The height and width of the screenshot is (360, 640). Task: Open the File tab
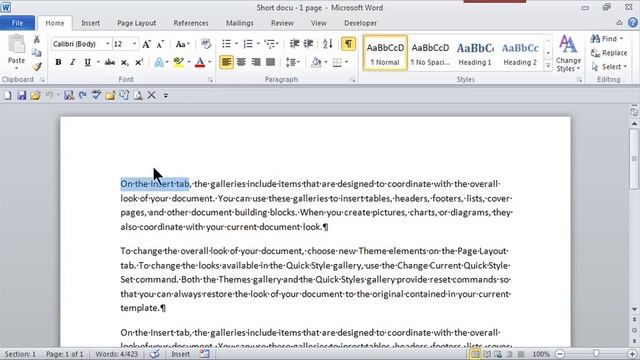coord(18,23)
